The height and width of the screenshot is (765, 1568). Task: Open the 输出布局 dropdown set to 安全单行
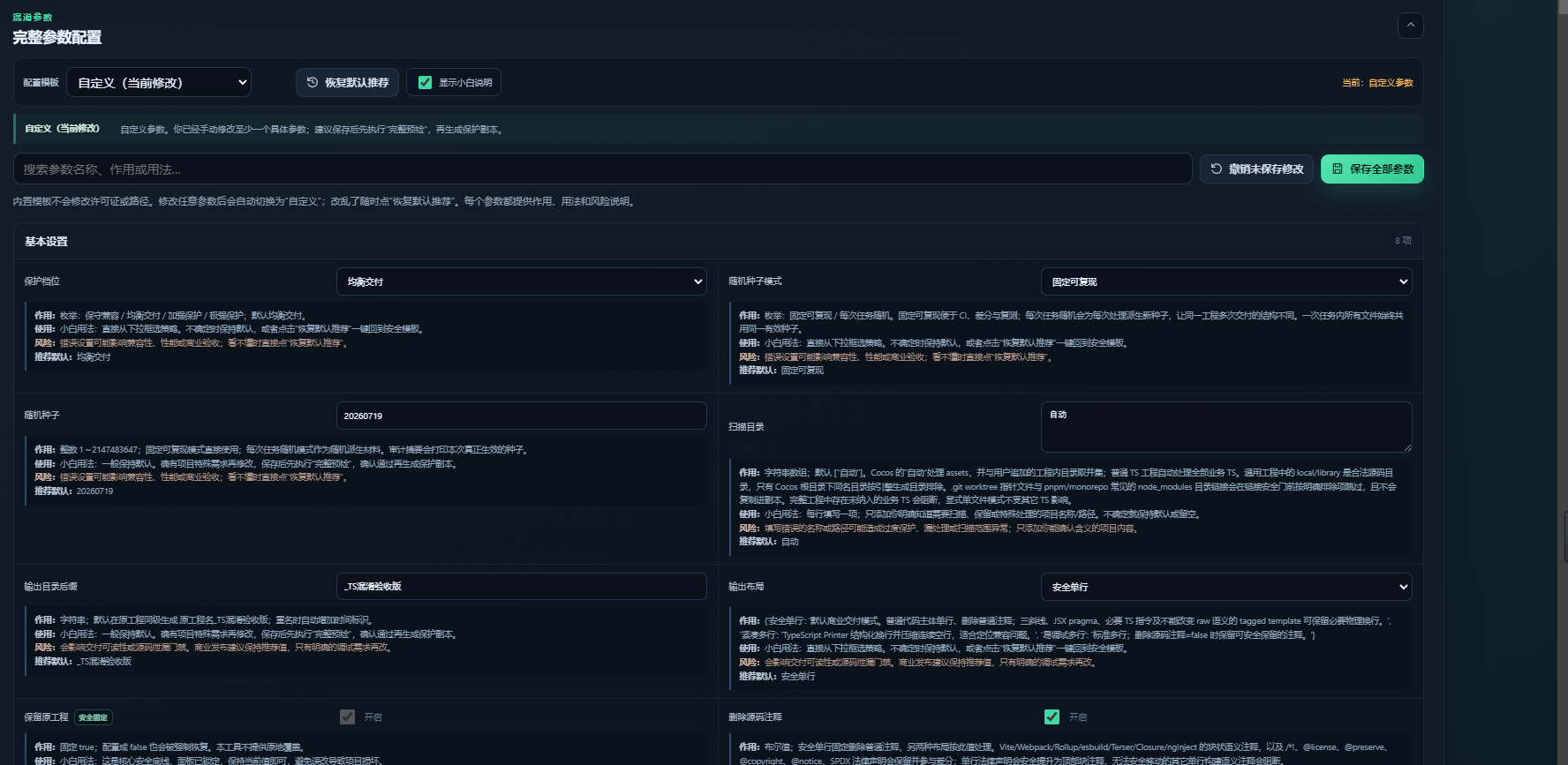coord(1226,587)
